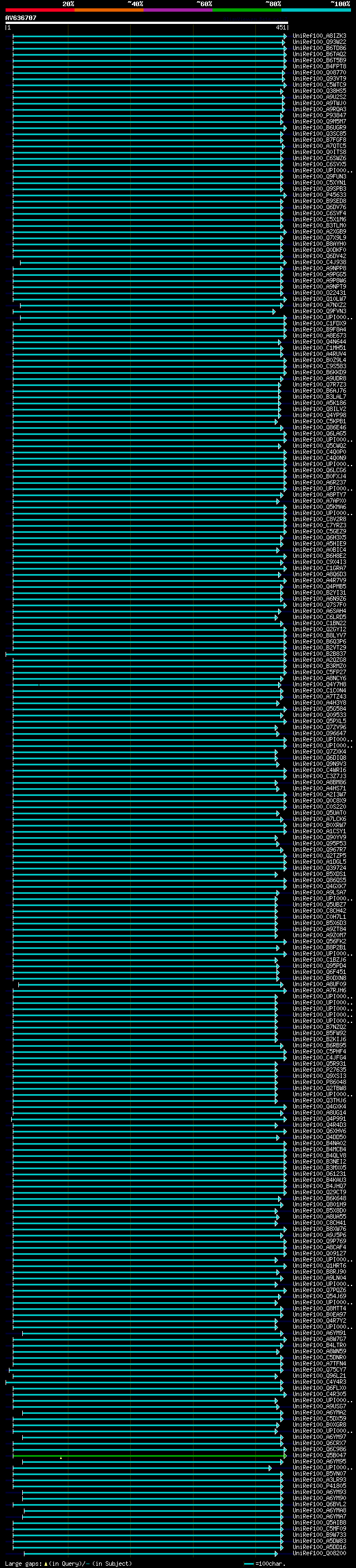Open hit UniRef100_B6TD86

coord(319,48)
